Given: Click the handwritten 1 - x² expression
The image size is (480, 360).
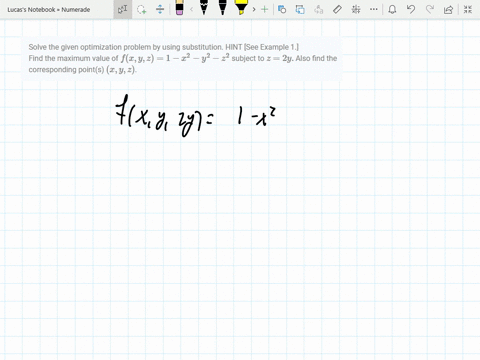Looking at the screenshot, I should click(x=256, y=115).
